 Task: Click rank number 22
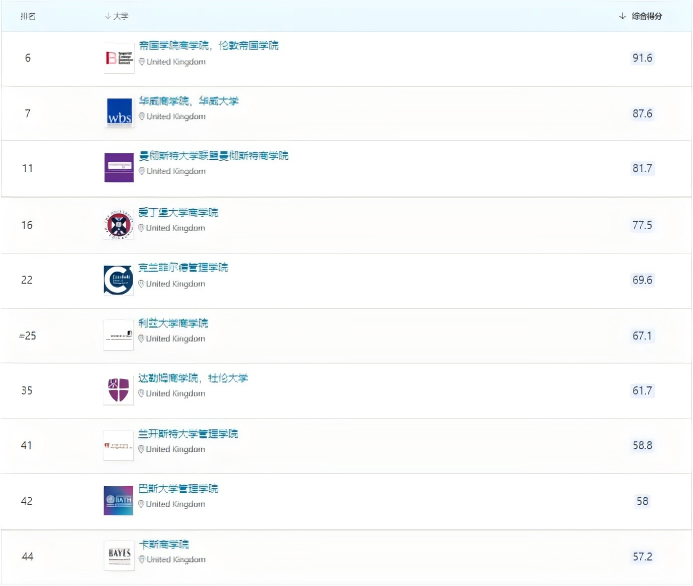pos(27,280)
